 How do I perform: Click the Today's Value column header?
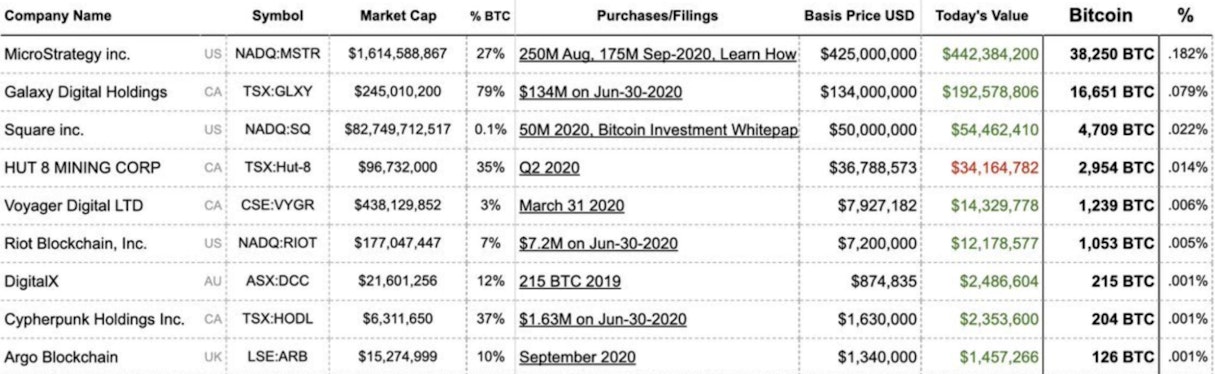pyautogui.click(x=981, y=16)
